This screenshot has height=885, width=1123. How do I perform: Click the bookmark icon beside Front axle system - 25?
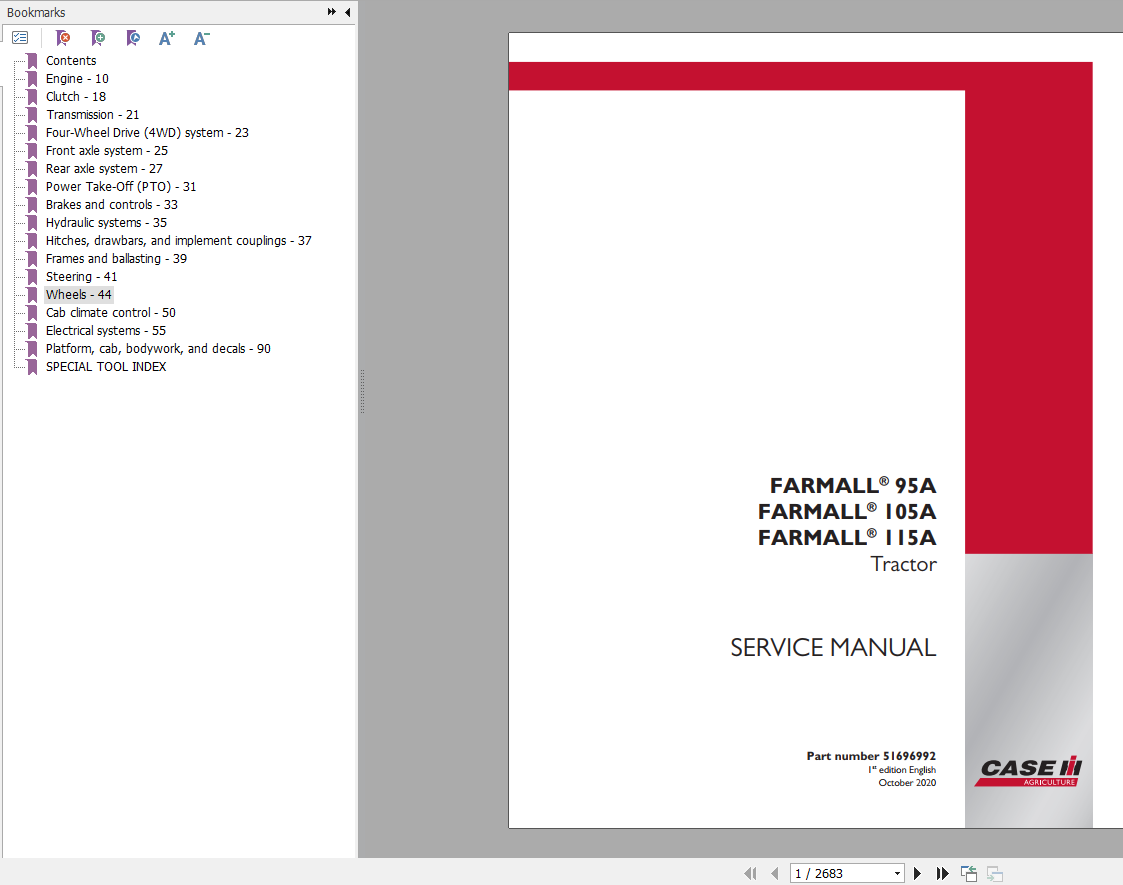[x=32, y=150]
